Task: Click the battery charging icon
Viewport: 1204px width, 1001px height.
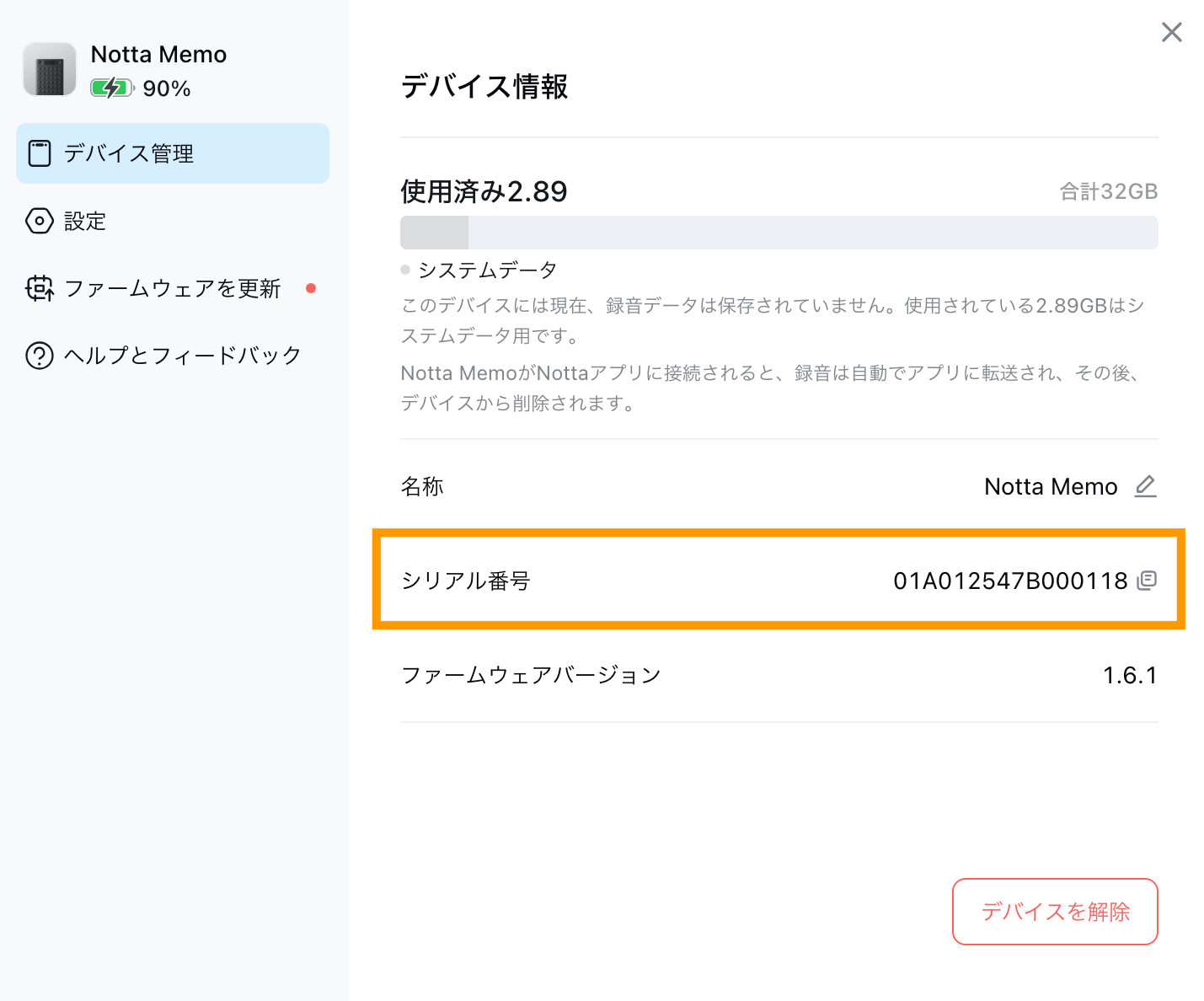Action: 113,88
